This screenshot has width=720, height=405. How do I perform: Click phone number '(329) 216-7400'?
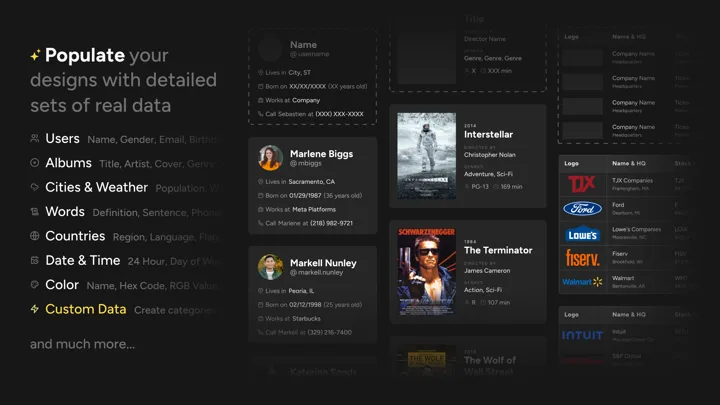[330, 332]
